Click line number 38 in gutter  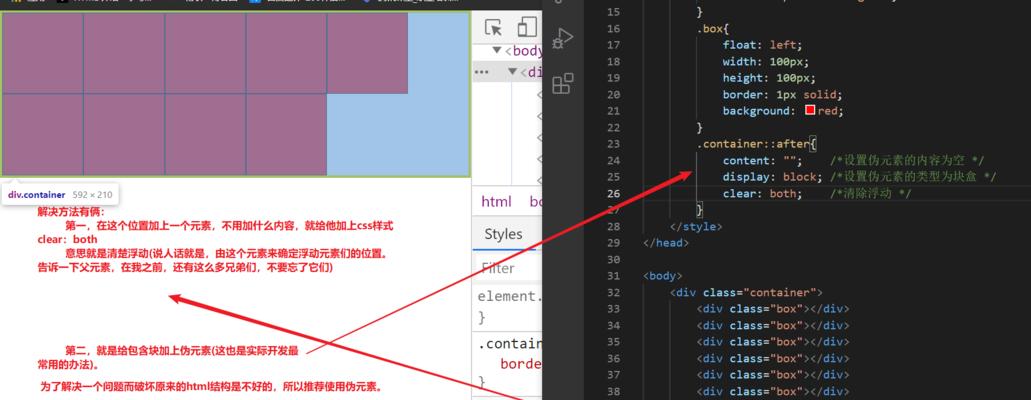coord(613,391)
